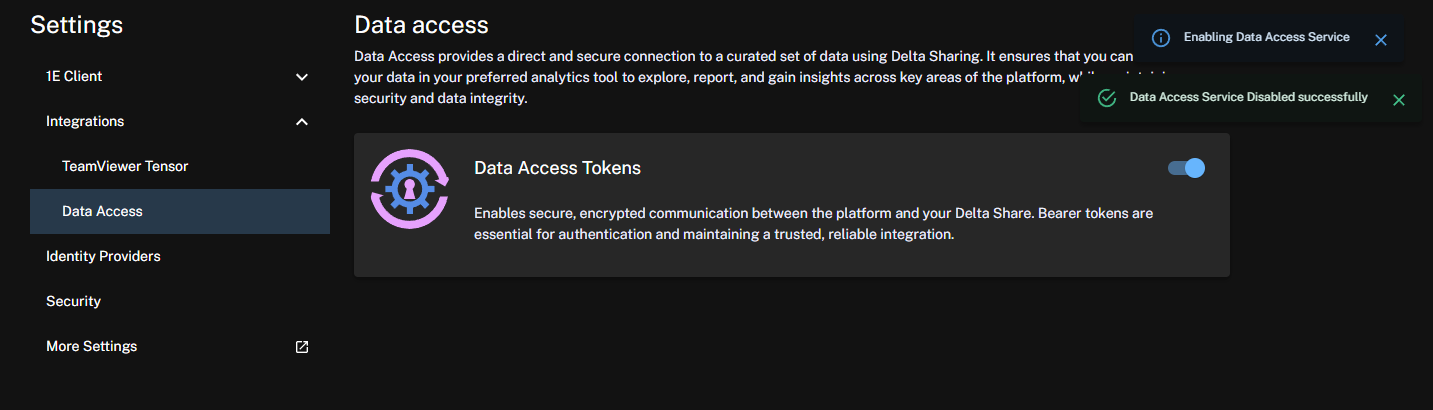Click the green checkmark success icon
Screen dimensions: 1433x410
pyautogui.click(x=1106, y=98)
